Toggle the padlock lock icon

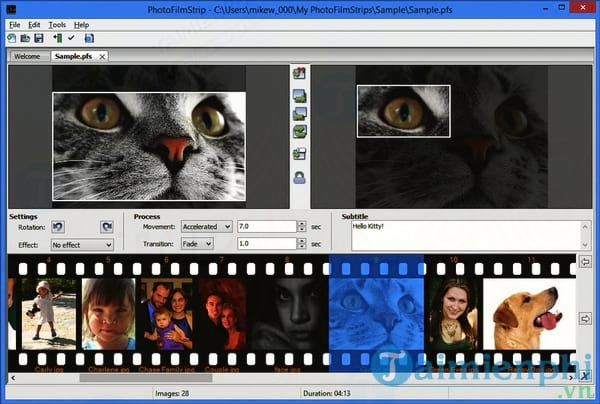299,178
